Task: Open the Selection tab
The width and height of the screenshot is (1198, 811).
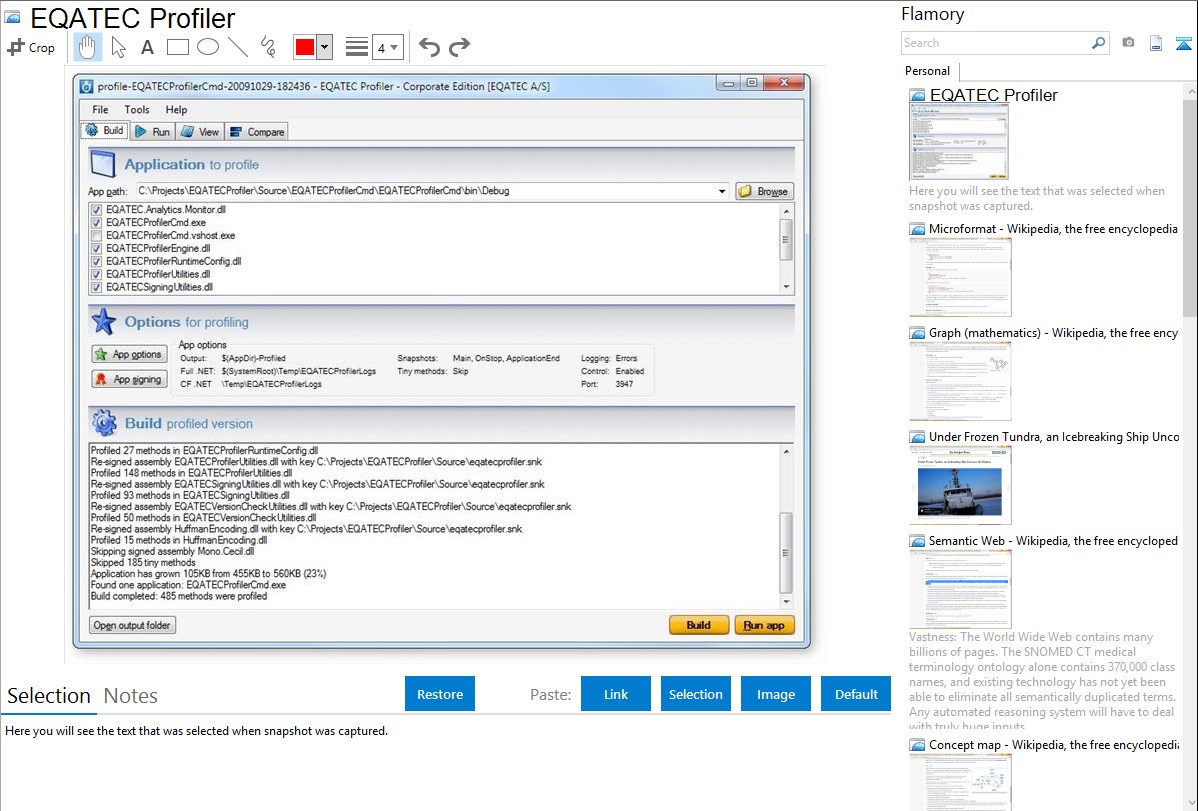Action: (x=49, y=696)
